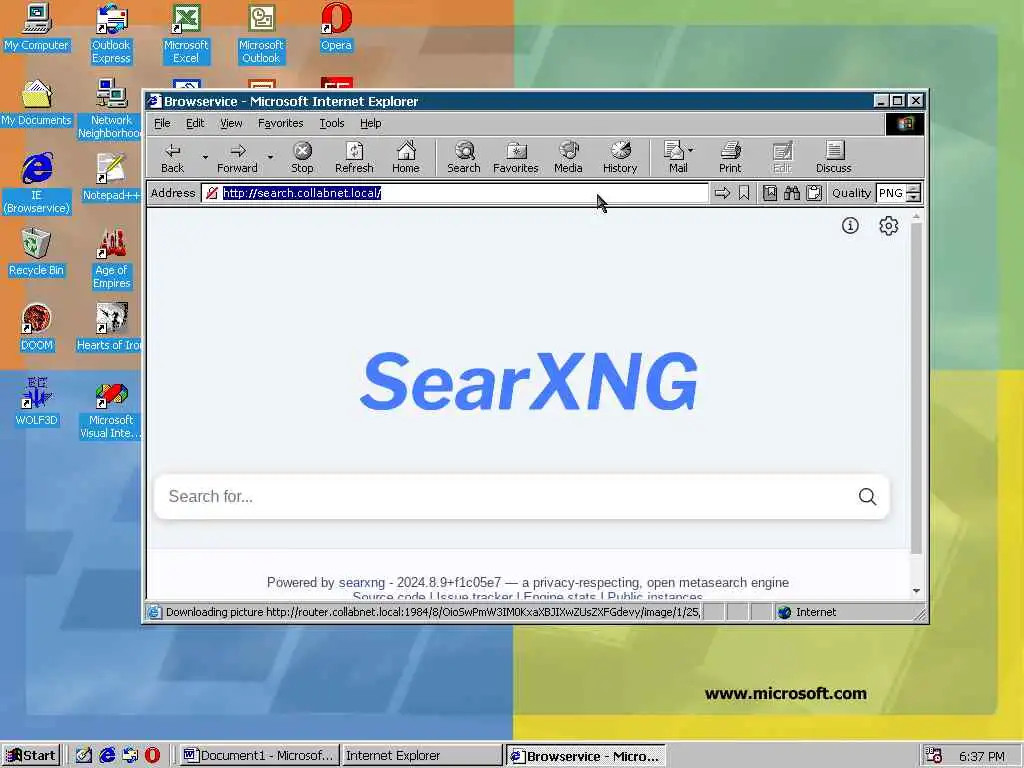Screen dimensions: 1024x768
Task: Go to the Home page
Action: tap(406, 157)
